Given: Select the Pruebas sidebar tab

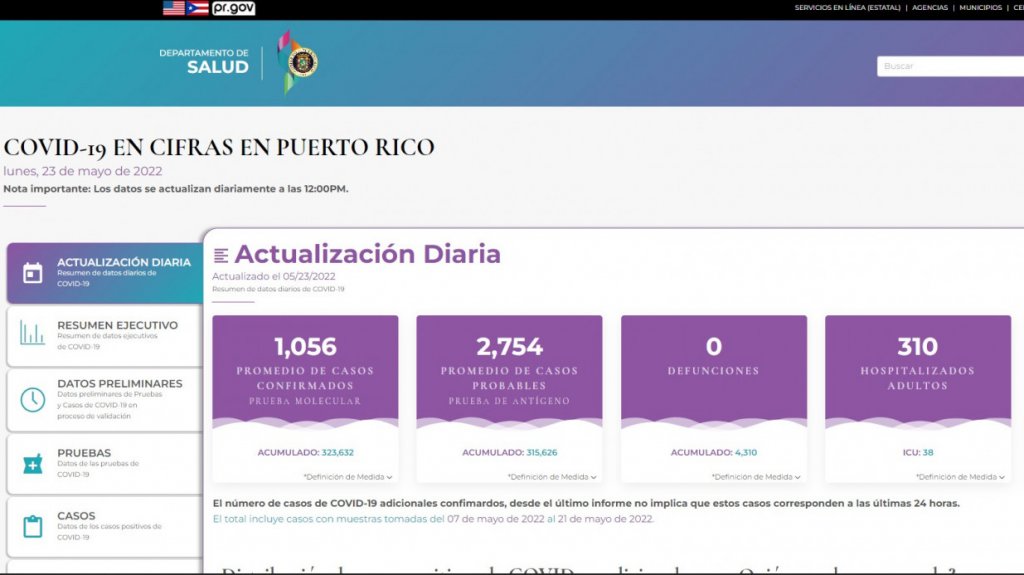Looking at the screenshot, I should (x=105, y=464).
